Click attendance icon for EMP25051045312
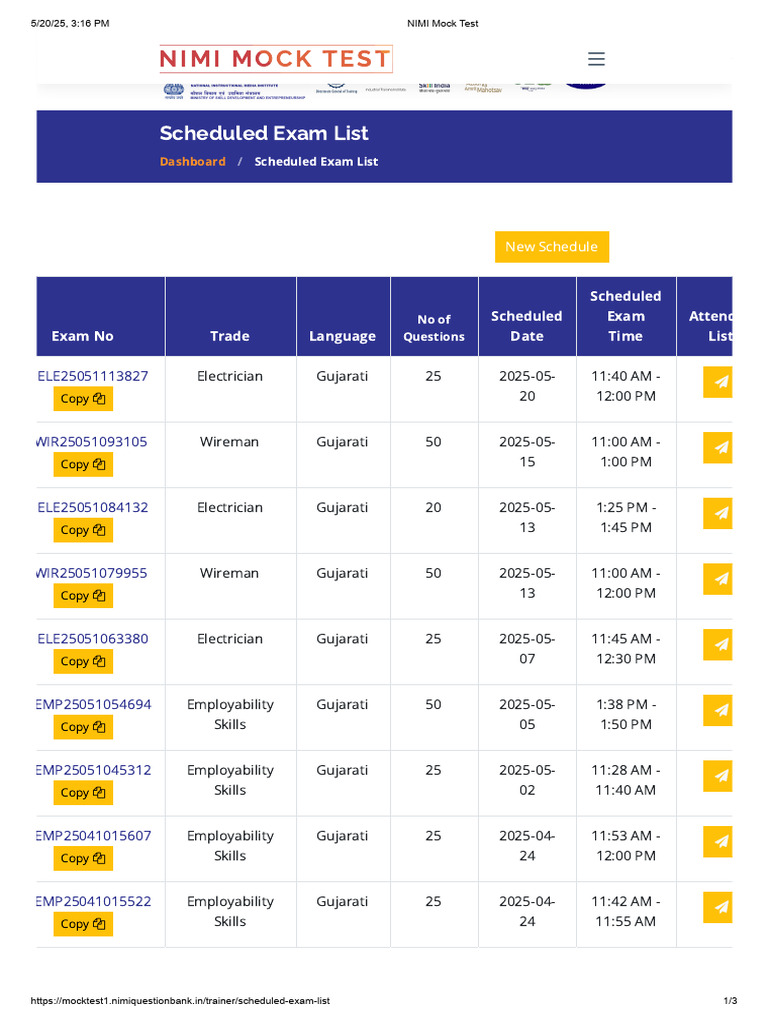 click(719, 776)
